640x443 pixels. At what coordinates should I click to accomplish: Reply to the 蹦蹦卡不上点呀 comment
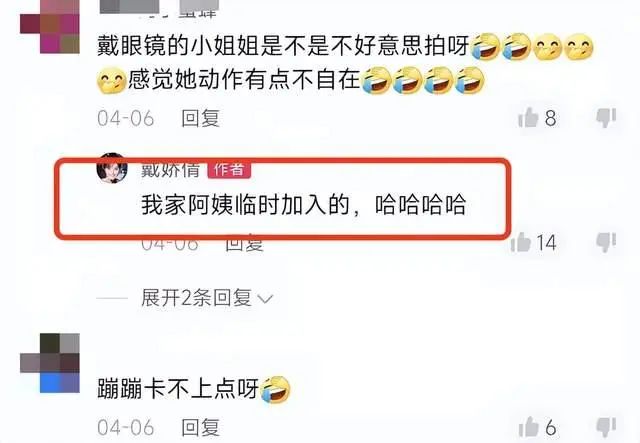click(200, 427)
